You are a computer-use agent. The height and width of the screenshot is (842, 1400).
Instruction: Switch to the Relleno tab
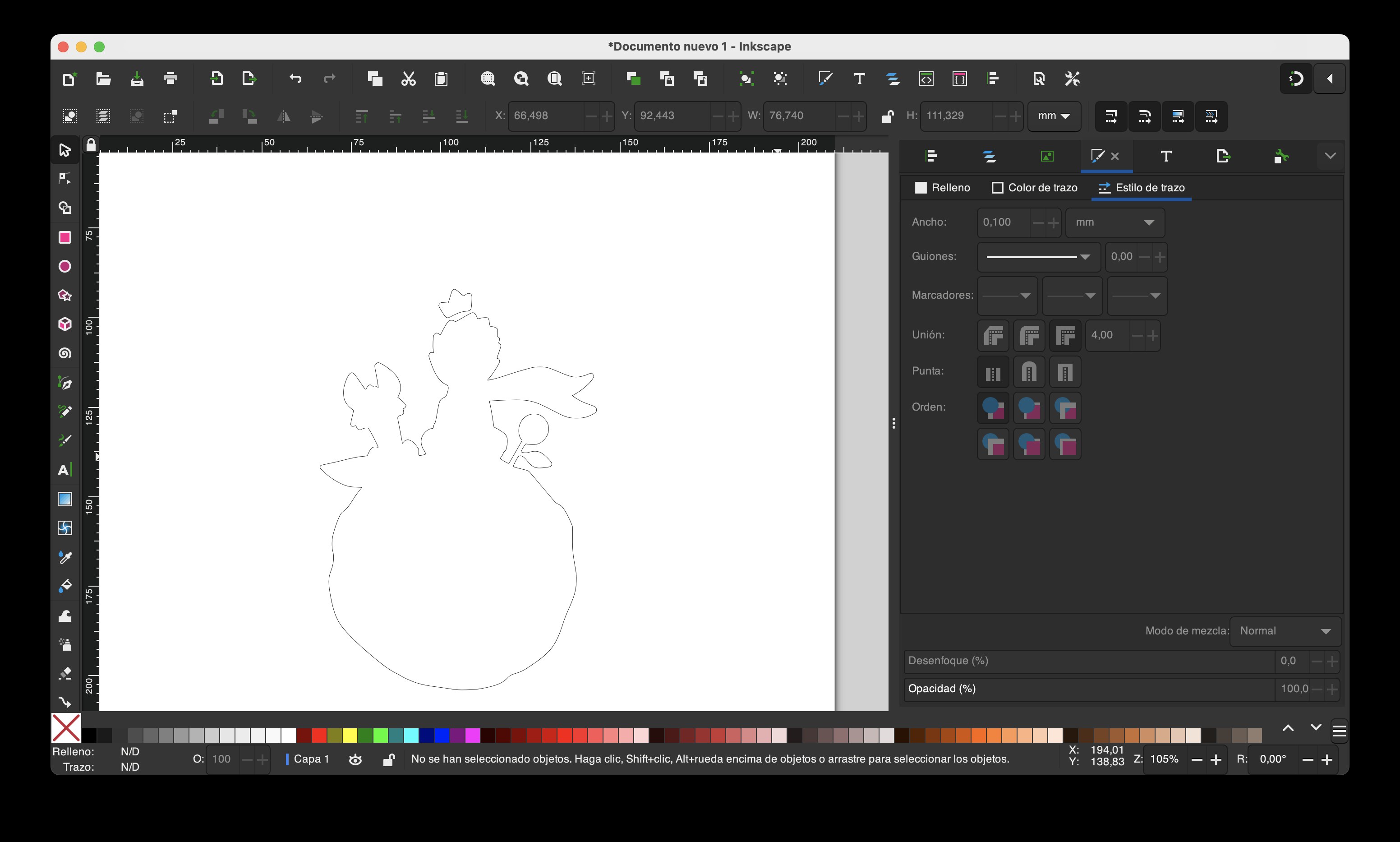click(942, 188)
